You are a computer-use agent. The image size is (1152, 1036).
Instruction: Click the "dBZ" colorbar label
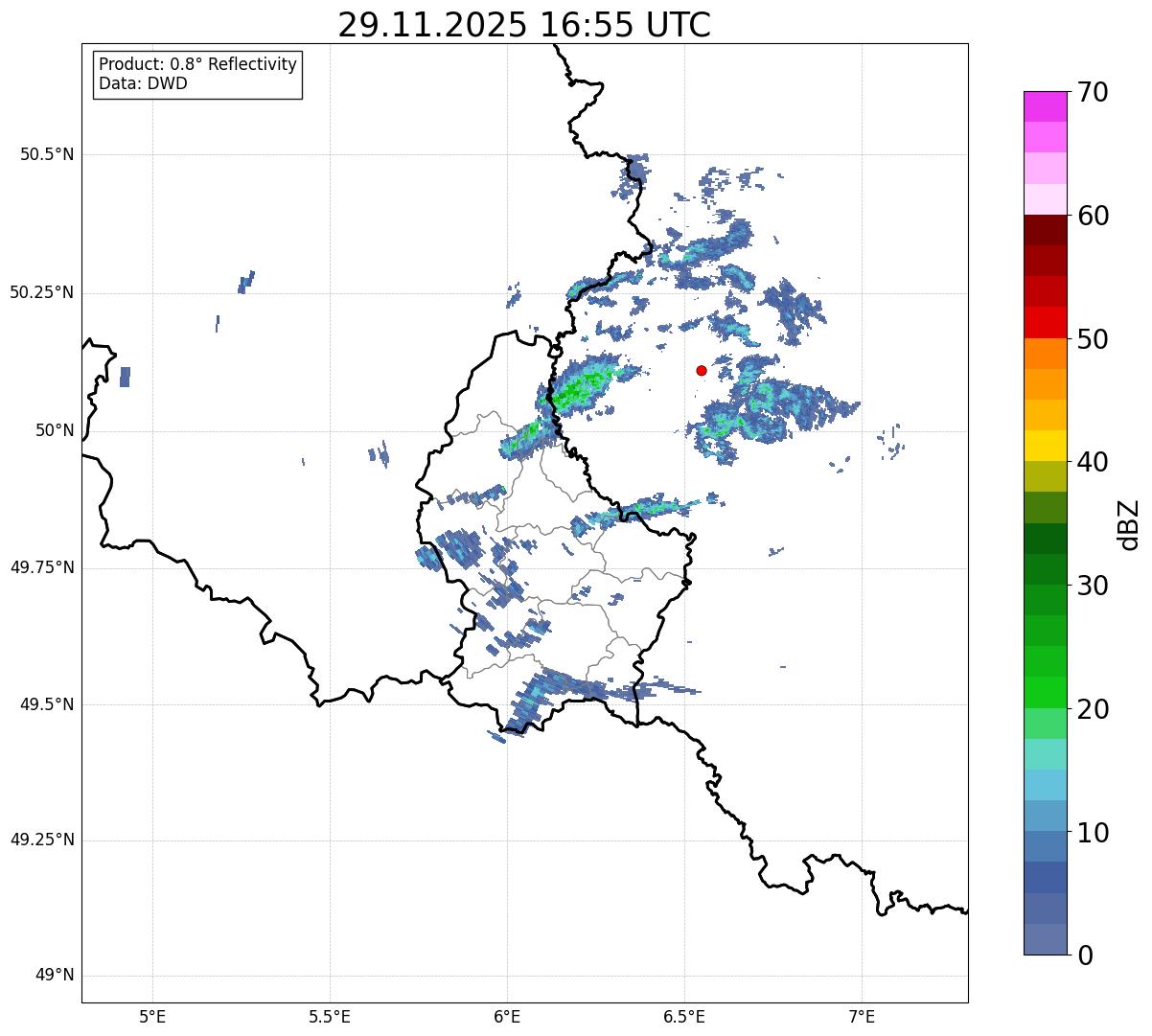click(x=1128, y=524)
